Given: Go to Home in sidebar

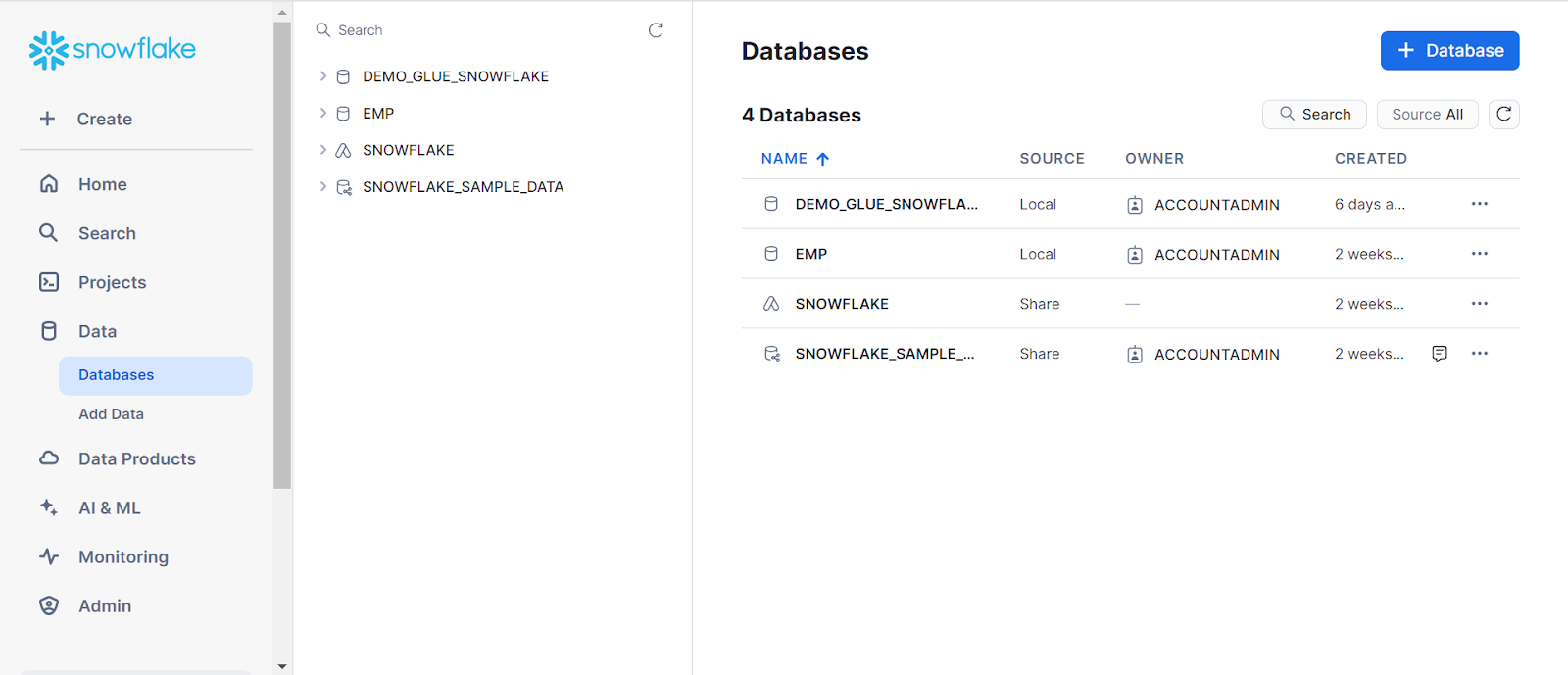Looking at the screenshot, I should [103, 184].
